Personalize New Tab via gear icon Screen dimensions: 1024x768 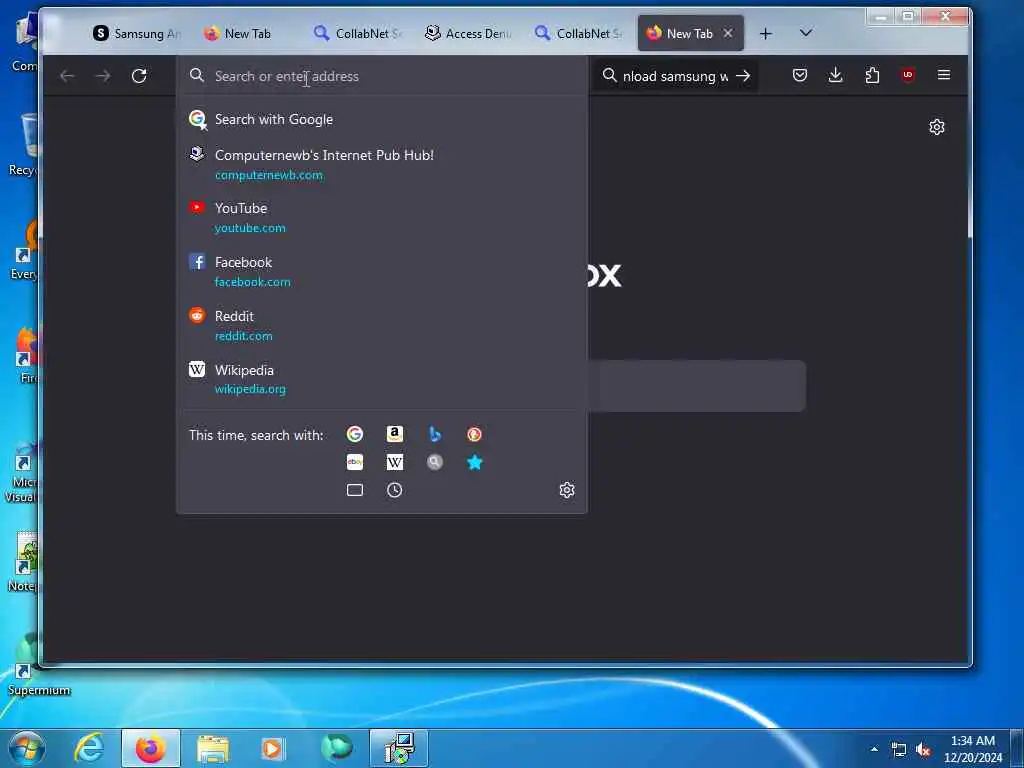pyautogui.click(x=936, y=127)
